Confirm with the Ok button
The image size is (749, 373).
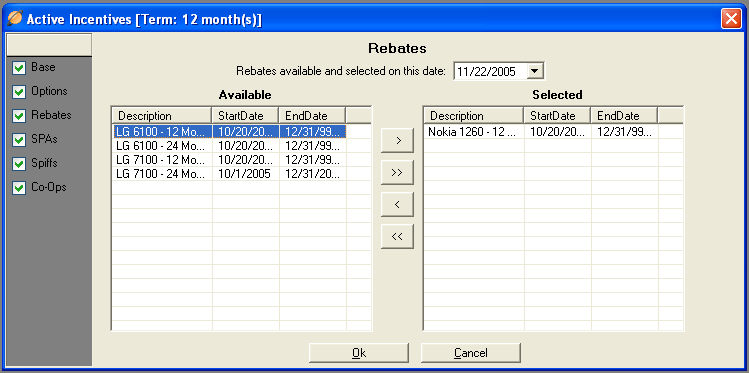[359, 353]
